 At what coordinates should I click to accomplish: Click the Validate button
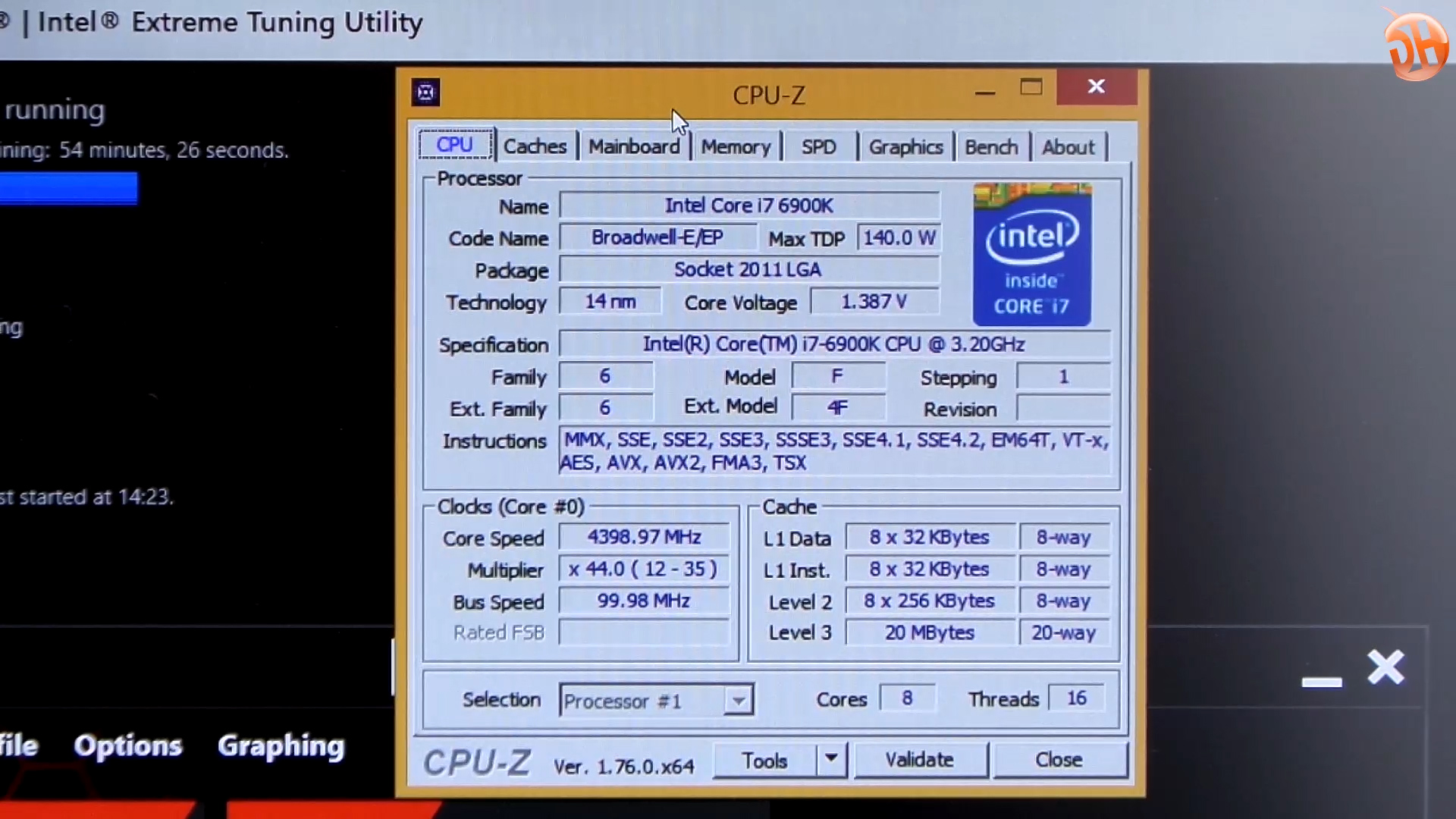point(920,759)
